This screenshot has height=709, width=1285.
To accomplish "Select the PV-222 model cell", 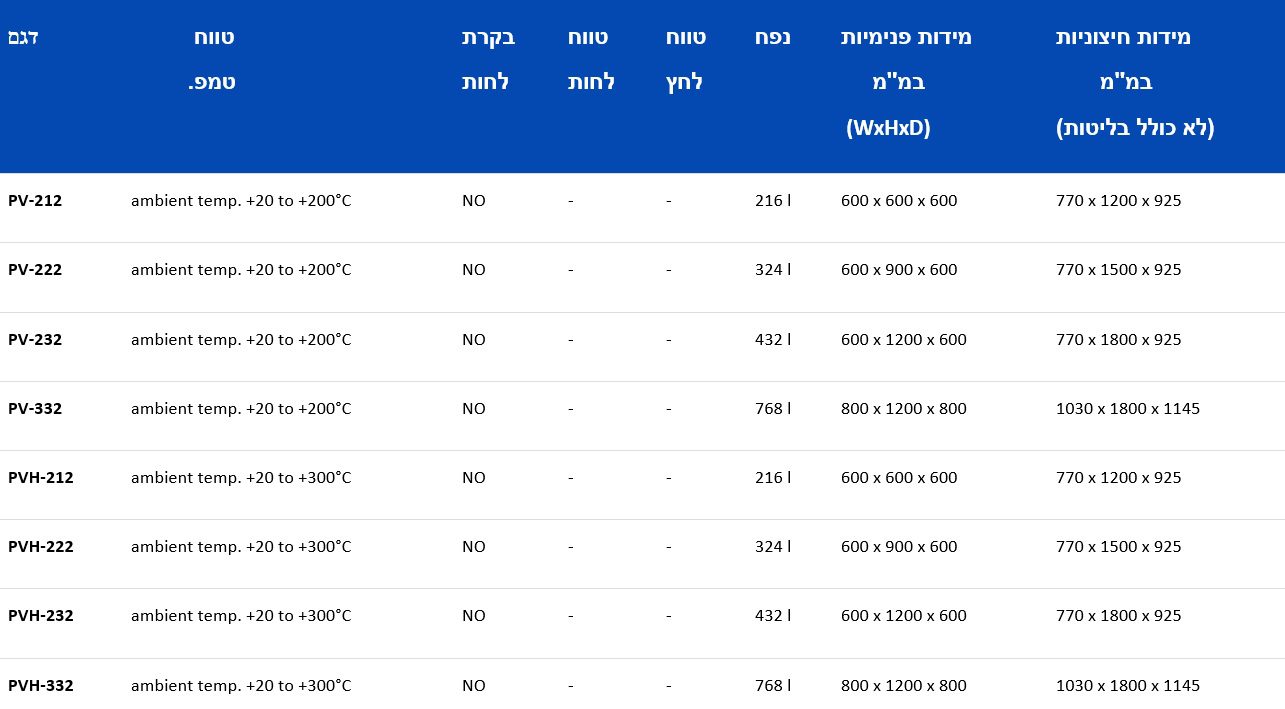I will click(35, 270).
